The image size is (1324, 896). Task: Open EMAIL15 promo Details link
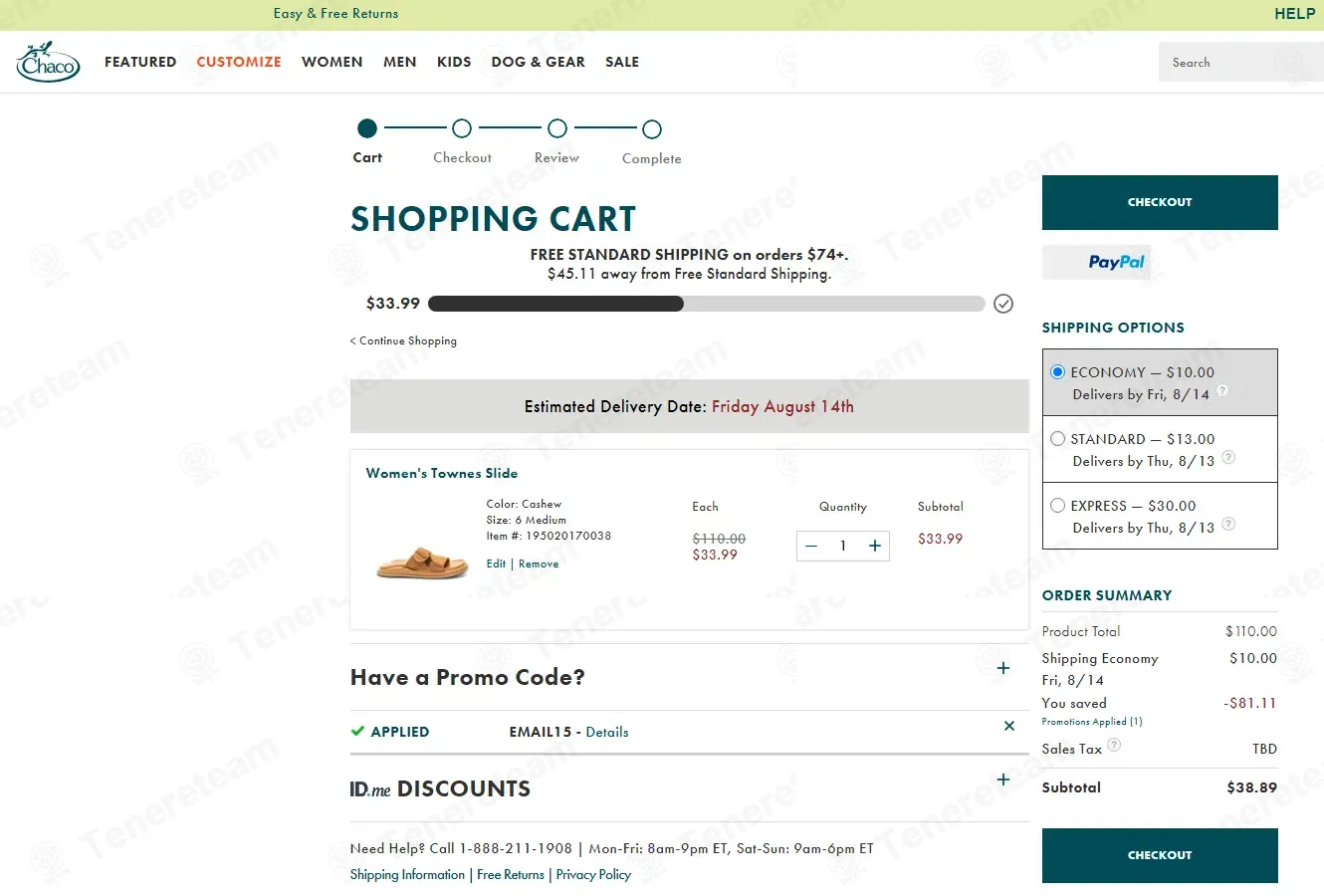[607, 732]
